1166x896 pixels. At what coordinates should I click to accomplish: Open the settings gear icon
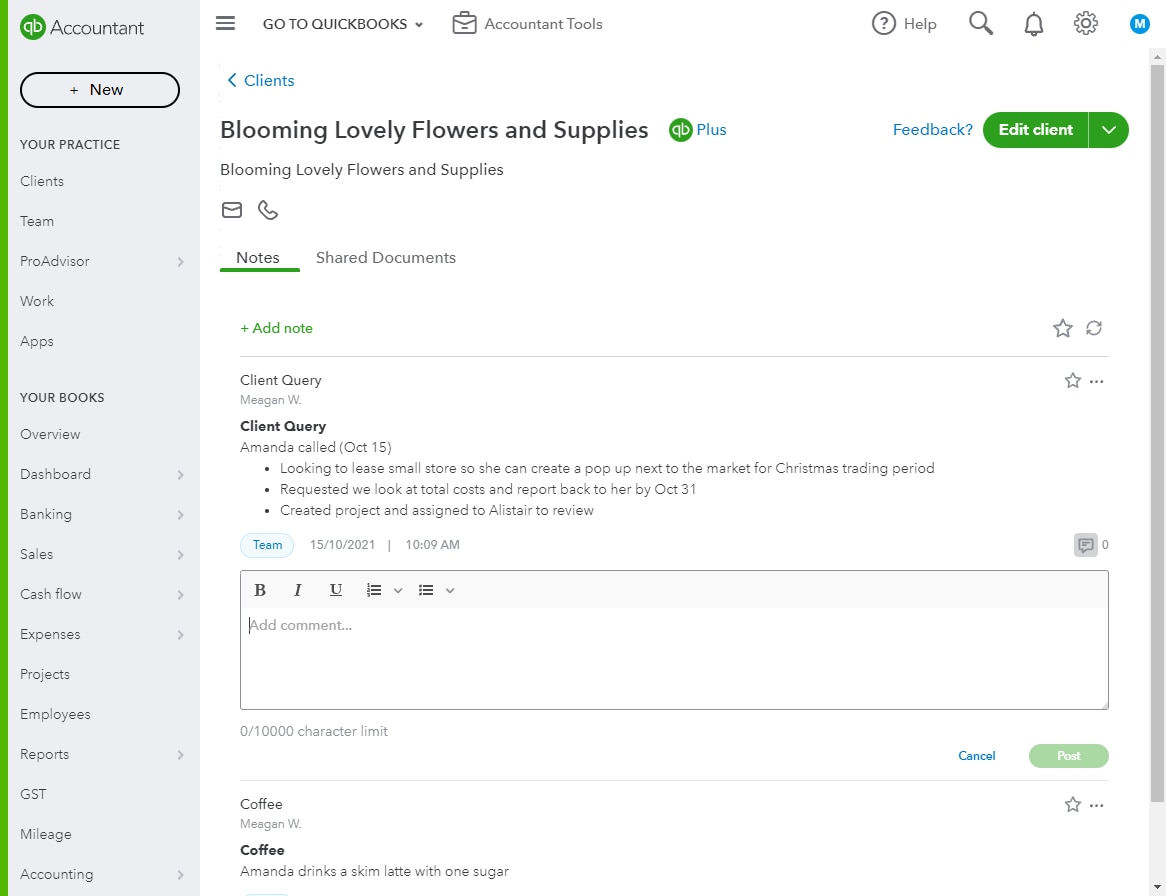(x=1086, y=24)
